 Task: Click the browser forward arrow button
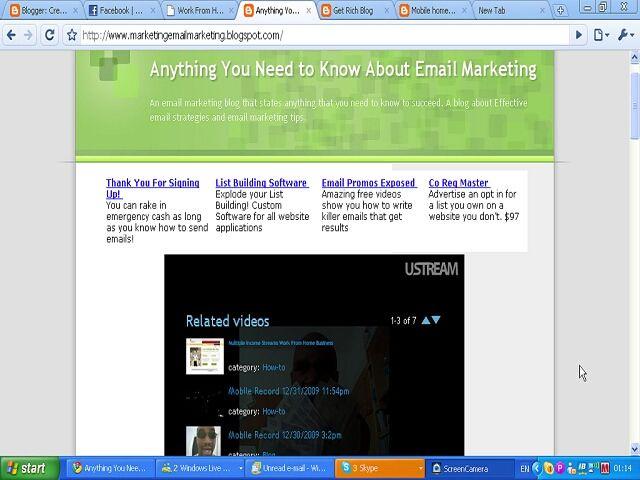tap(28, 35)
